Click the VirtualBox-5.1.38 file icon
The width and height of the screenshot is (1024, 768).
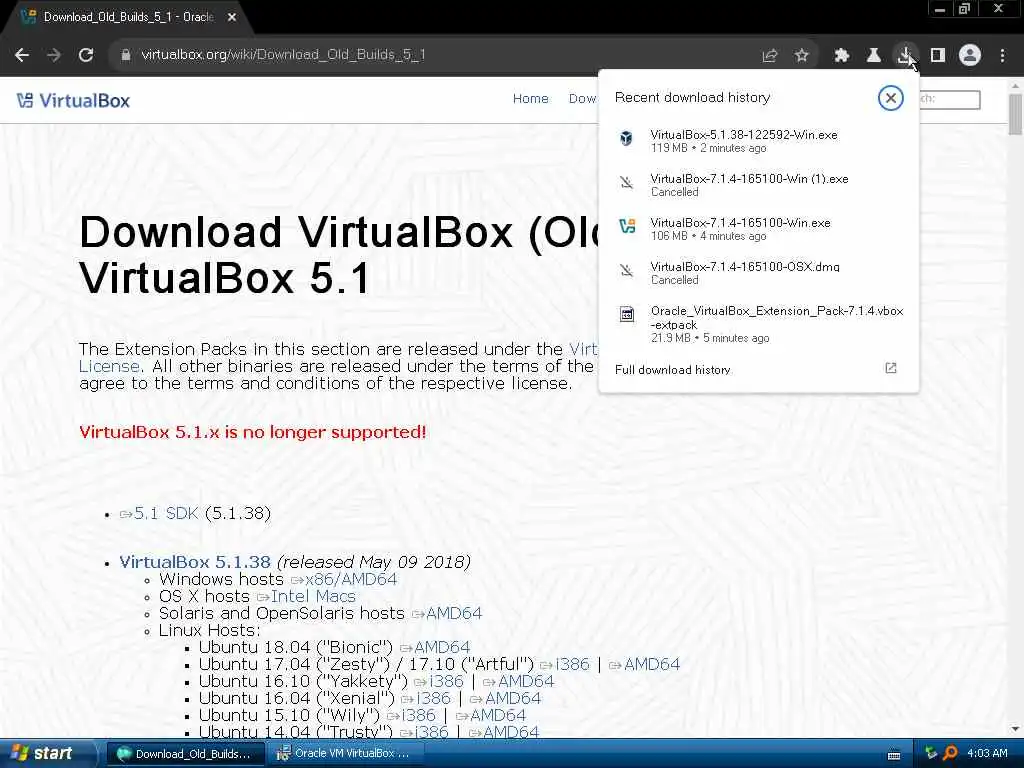(x=626, y=138)
